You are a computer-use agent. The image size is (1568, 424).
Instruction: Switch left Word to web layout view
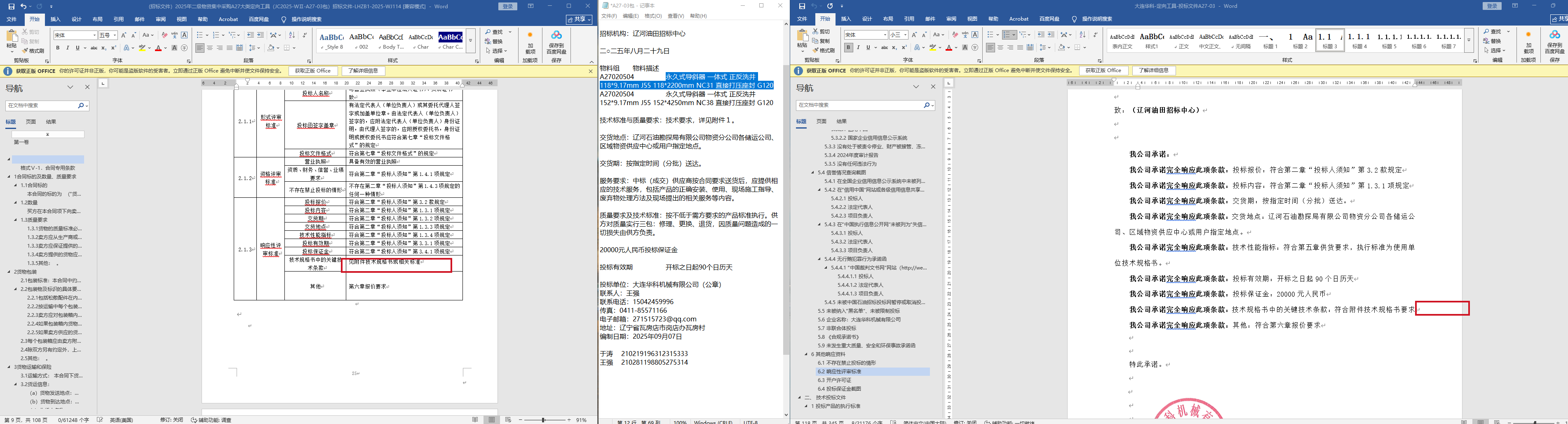(508, 420)
